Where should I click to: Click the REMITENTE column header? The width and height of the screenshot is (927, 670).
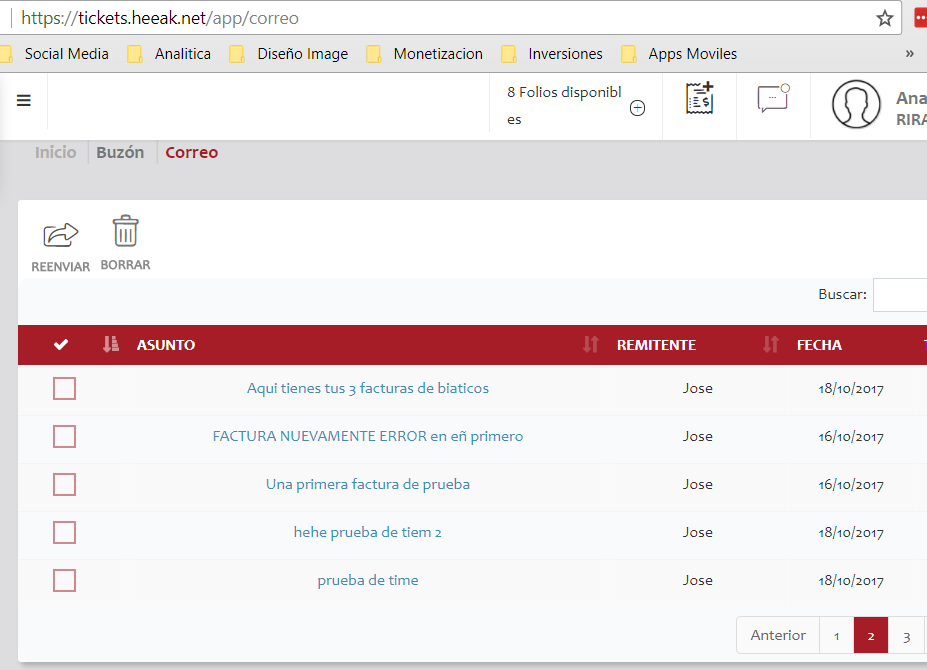pos(656,345)
